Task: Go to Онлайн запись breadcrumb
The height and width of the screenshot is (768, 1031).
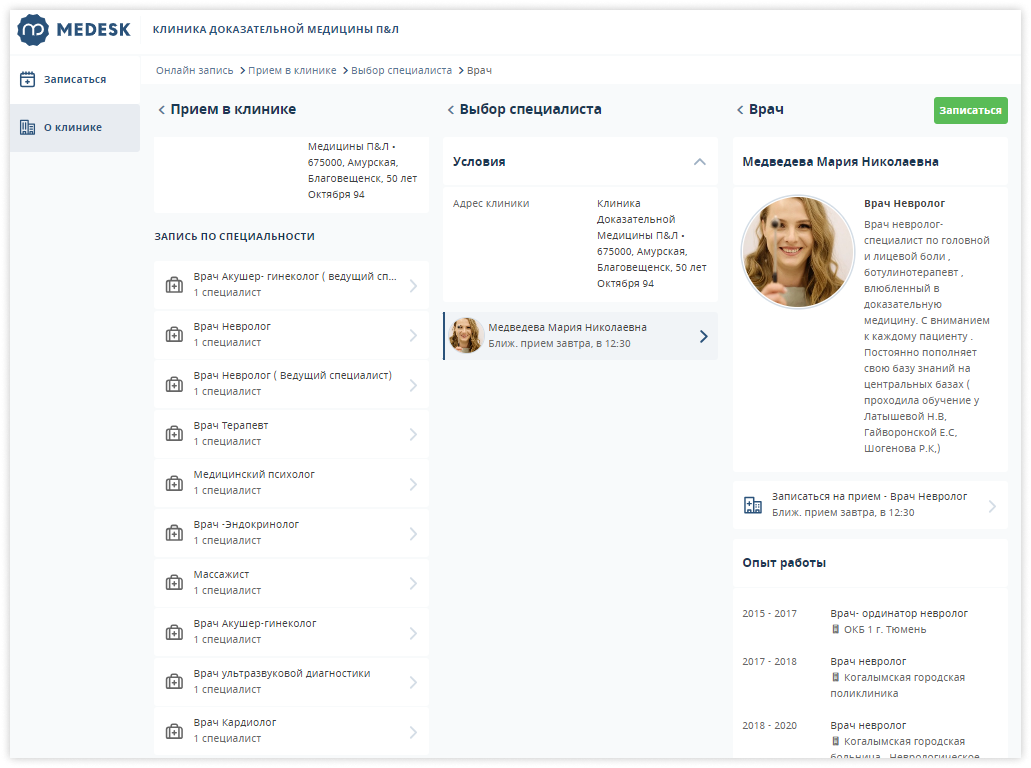Action: (195, 70)
